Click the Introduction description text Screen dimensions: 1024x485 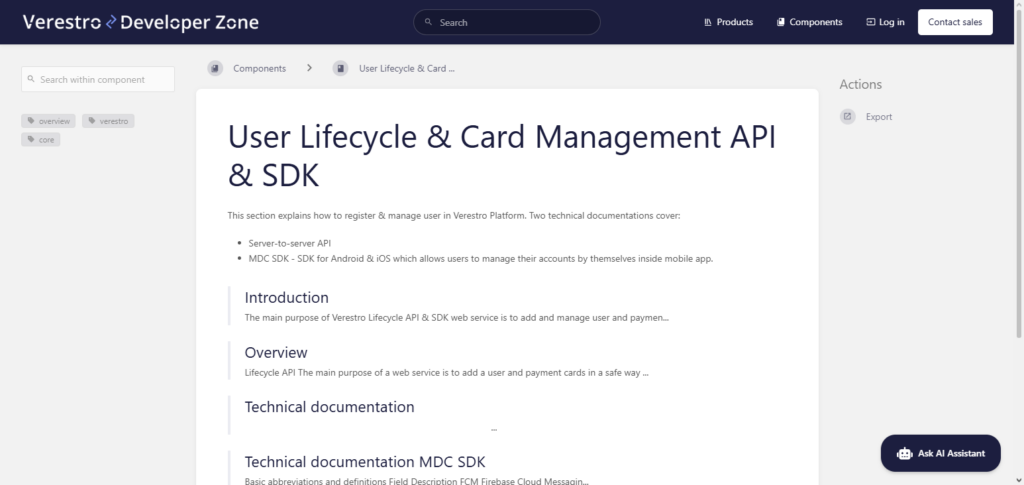[456, 318]
